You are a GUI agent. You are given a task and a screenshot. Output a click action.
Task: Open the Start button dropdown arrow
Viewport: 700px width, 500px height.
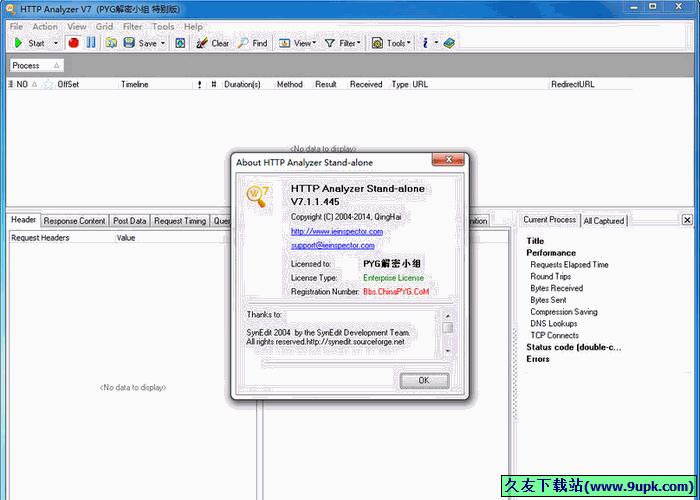point(56,43)
